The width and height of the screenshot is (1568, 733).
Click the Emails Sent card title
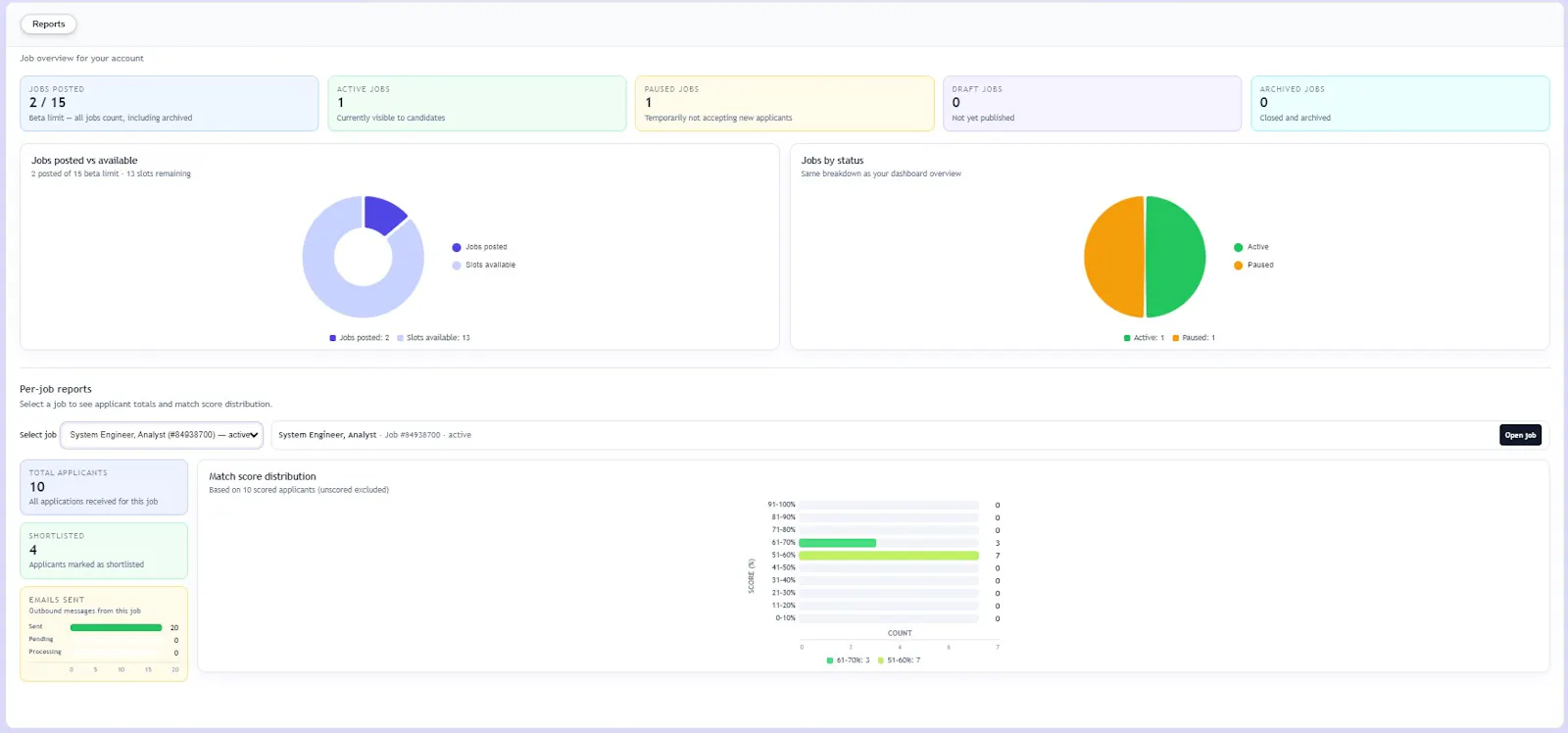click(57, 600)
